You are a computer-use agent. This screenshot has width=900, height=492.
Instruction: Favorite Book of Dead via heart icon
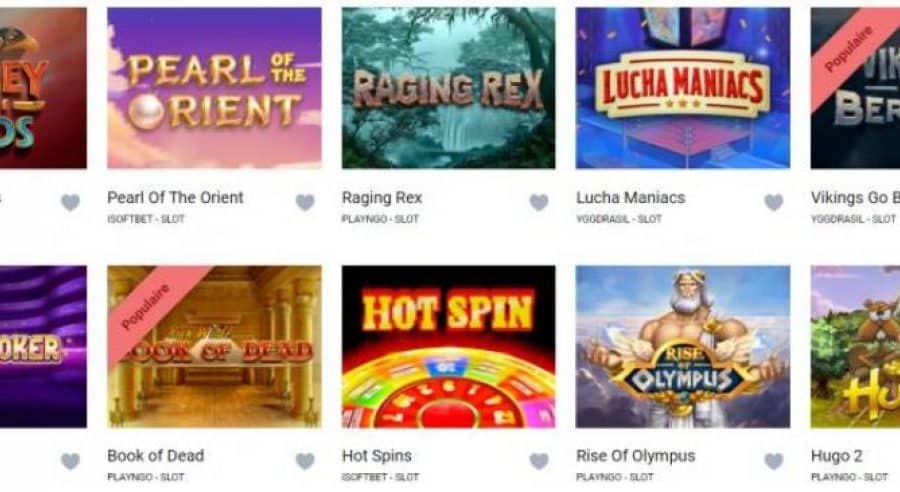pos(305,460)
